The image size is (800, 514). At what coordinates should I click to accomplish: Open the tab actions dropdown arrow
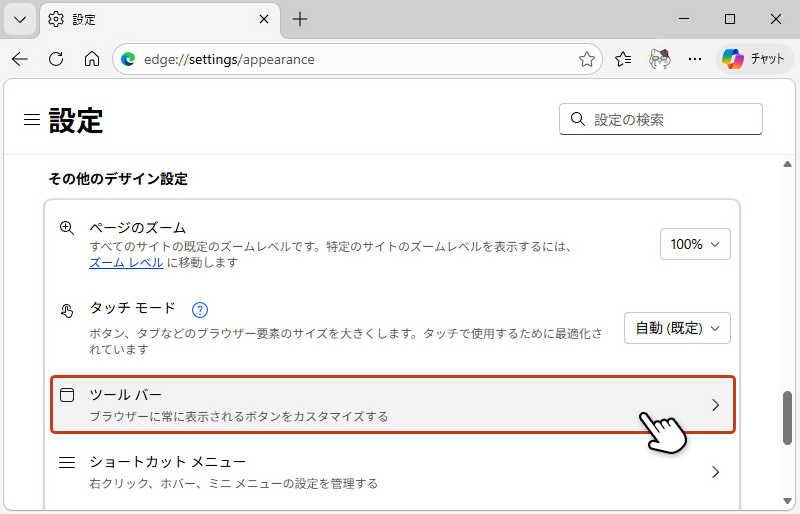[20, 19]
